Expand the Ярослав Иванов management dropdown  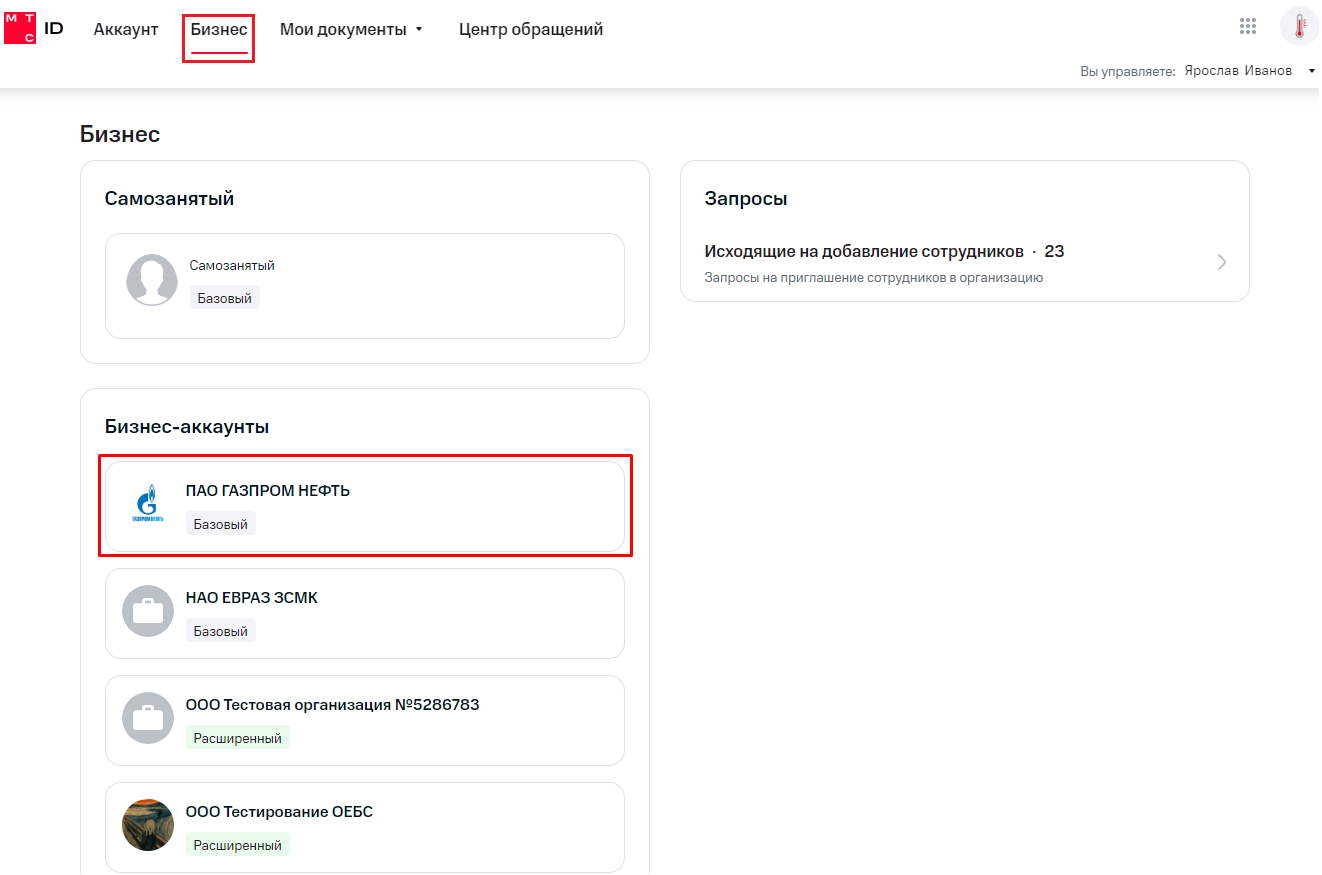[1250, 71]
